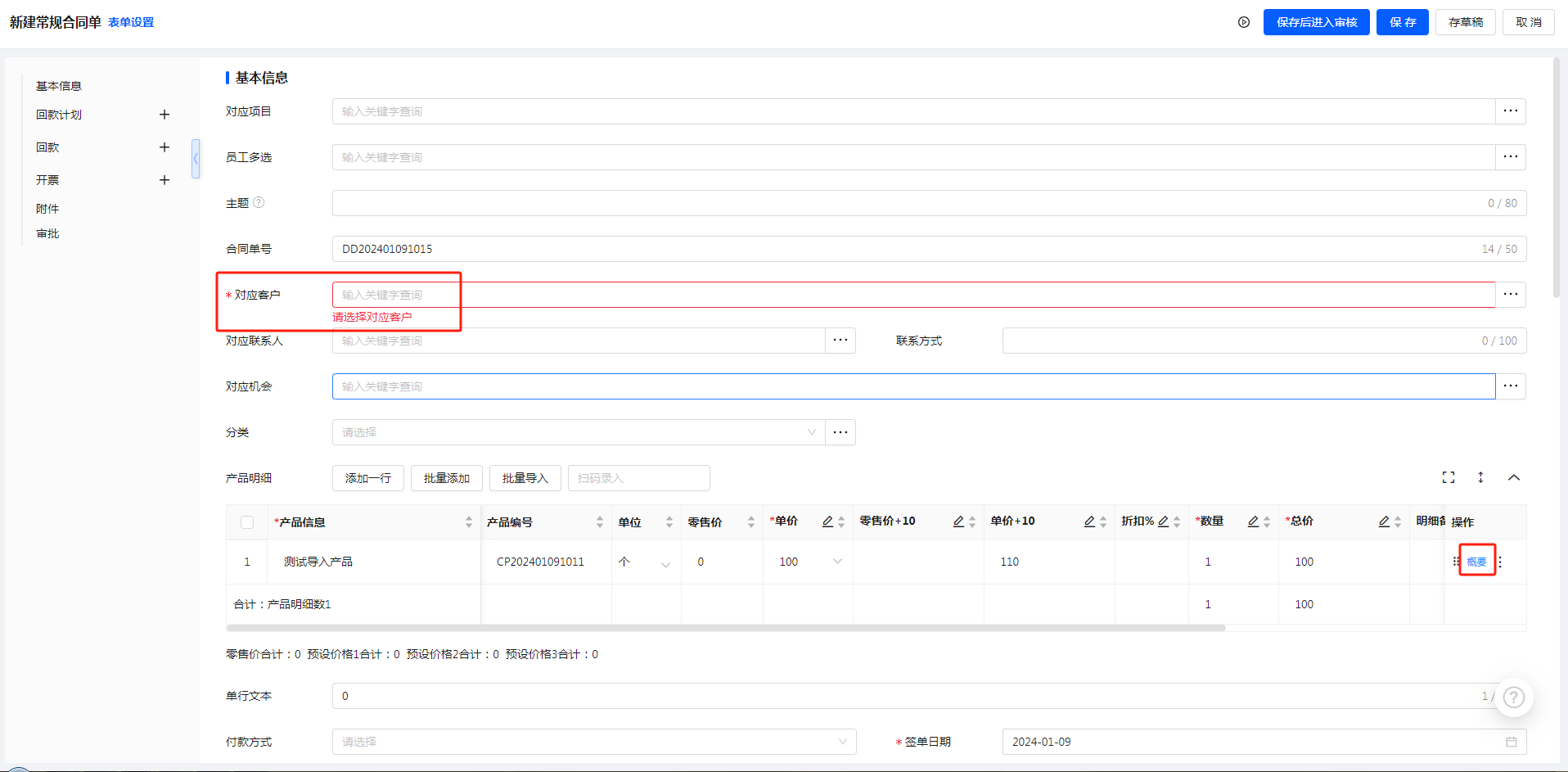Collapse the 产品明细 section

(1514, 477)
